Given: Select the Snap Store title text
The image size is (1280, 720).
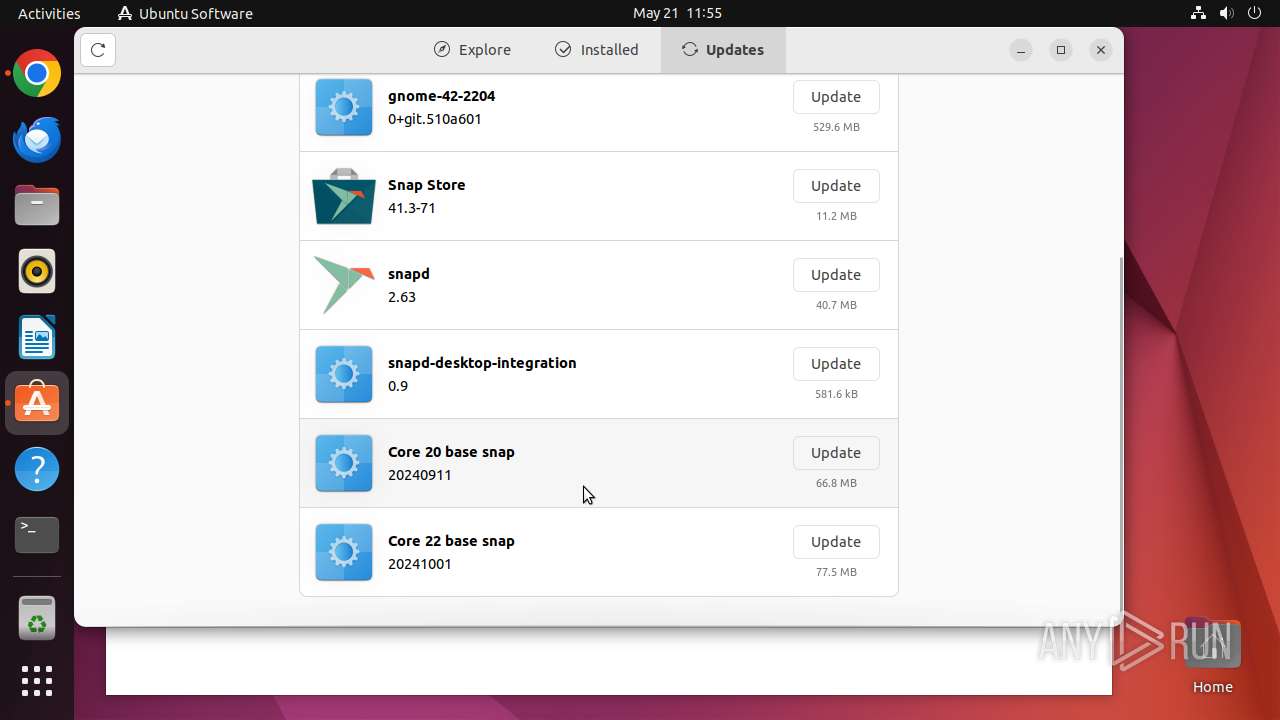Looking at the screenshot, I should (426, 185).
